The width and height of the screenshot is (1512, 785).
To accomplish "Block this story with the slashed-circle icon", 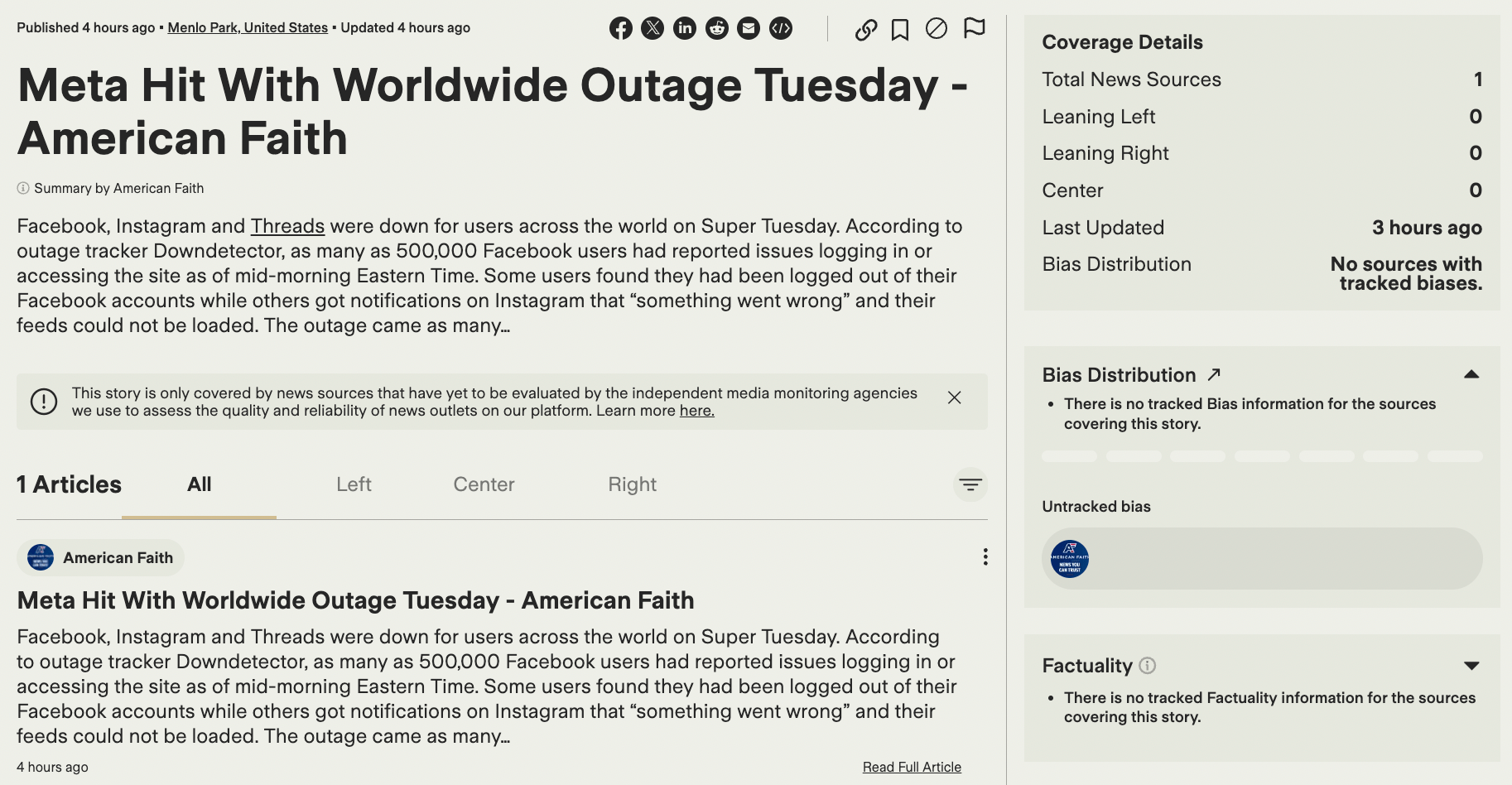I will [937, 29].
